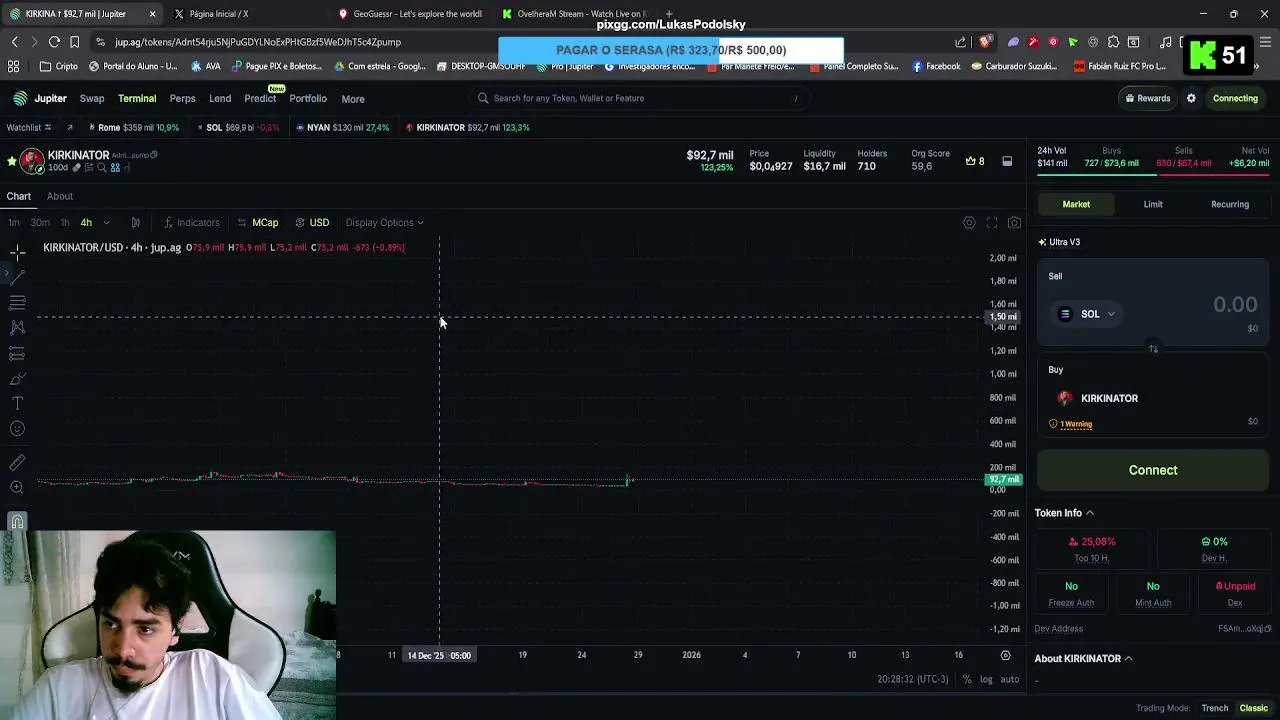The height and width of the screenshot is (720, 1280).
Task: Select the crosshair cursor tool
Action: [x=17, y=252]
